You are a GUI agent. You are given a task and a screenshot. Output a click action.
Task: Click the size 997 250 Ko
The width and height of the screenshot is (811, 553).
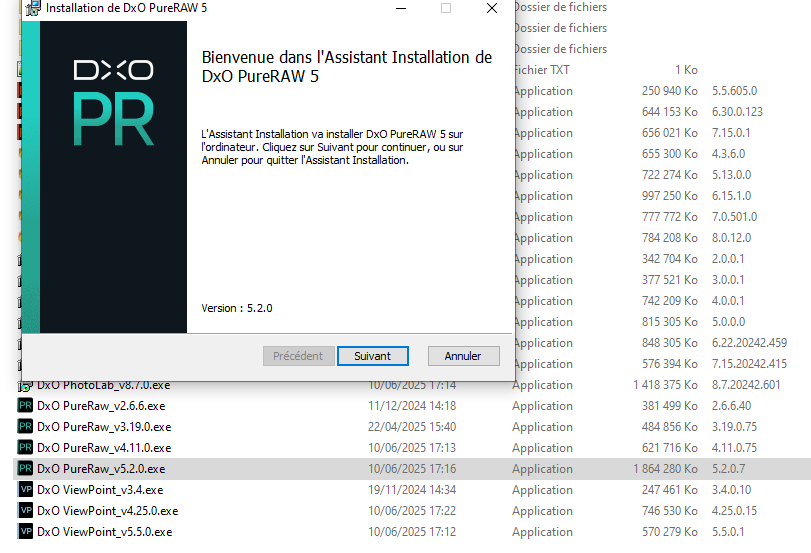coord(670,196)
